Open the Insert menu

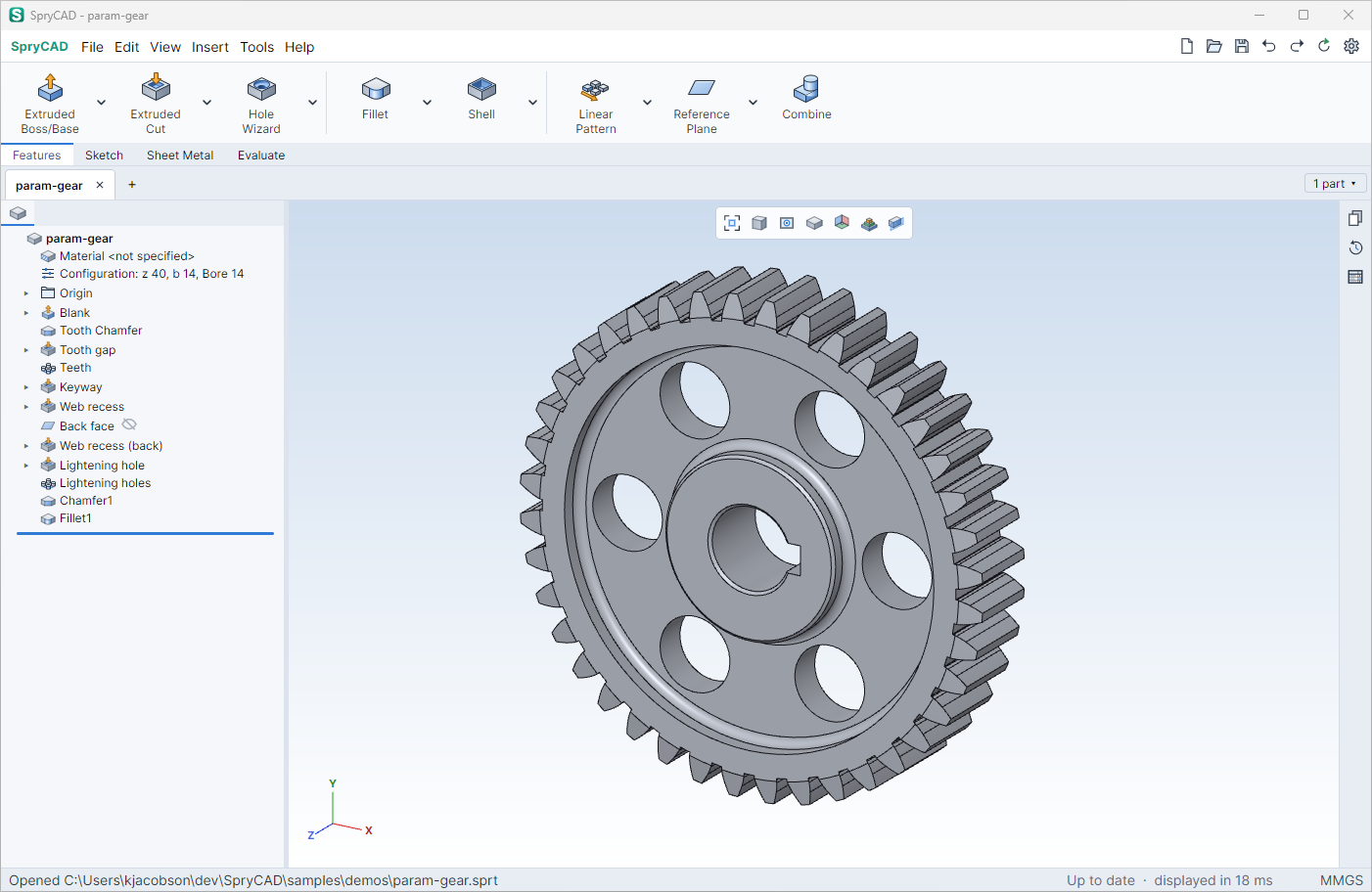(210, 47)
